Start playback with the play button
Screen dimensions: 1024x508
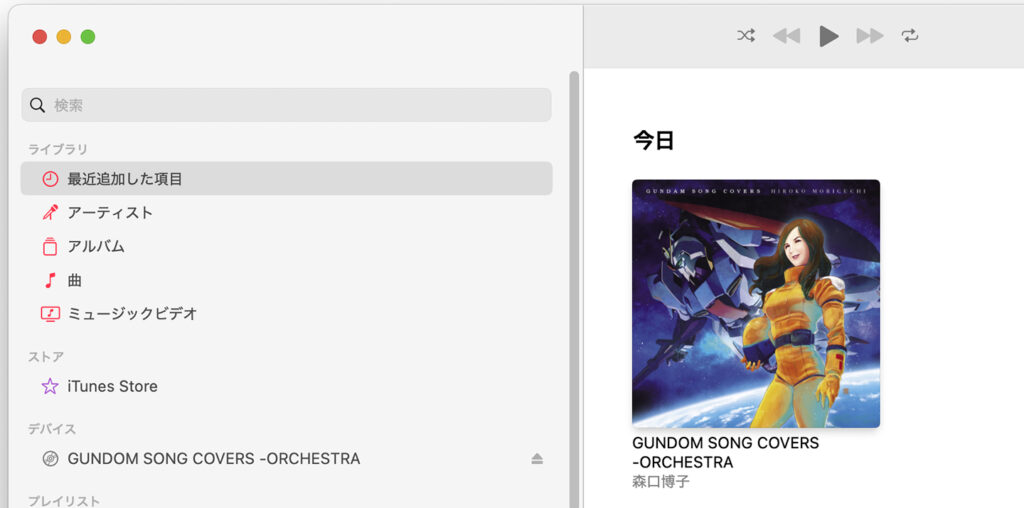(x=829, y=36)
